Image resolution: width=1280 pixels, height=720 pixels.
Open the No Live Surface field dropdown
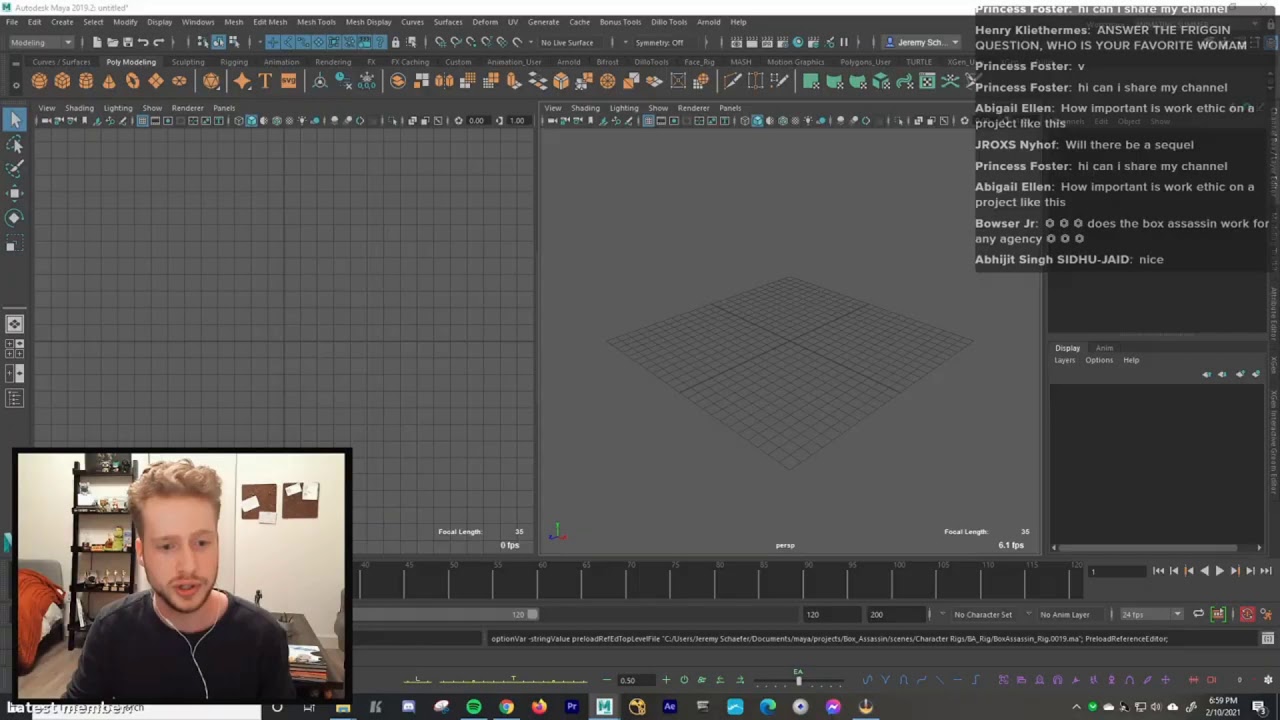point(567,42)
